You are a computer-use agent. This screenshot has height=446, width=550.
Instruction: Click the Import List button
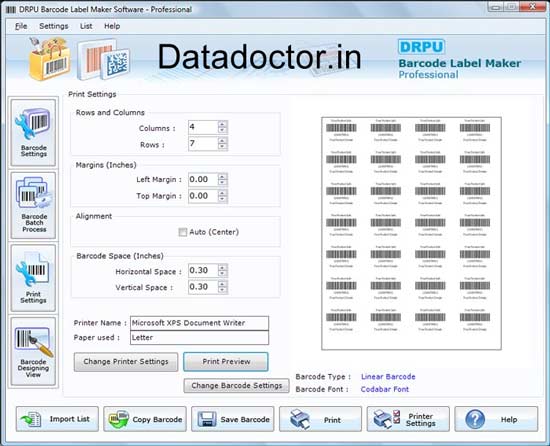(x=57, y=419)
